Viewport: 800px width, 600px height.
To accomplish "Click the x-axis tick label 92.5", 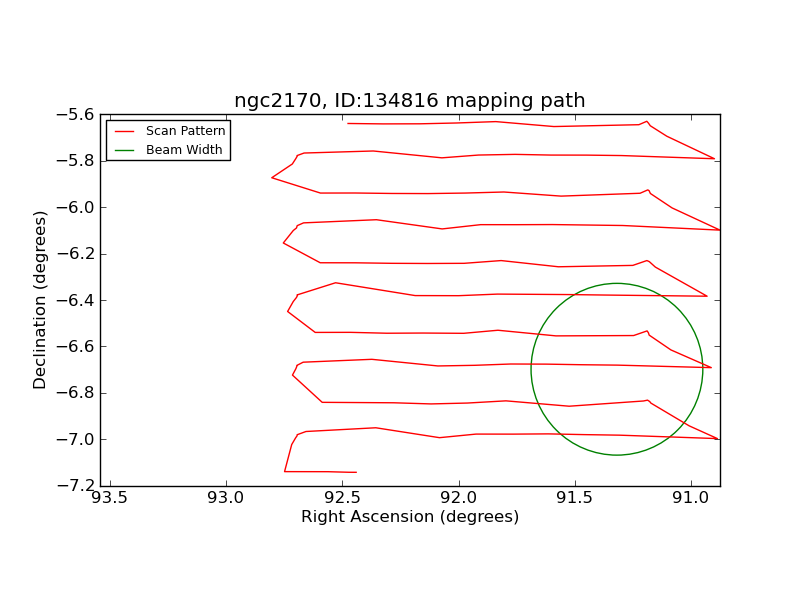I will (342, 497).
